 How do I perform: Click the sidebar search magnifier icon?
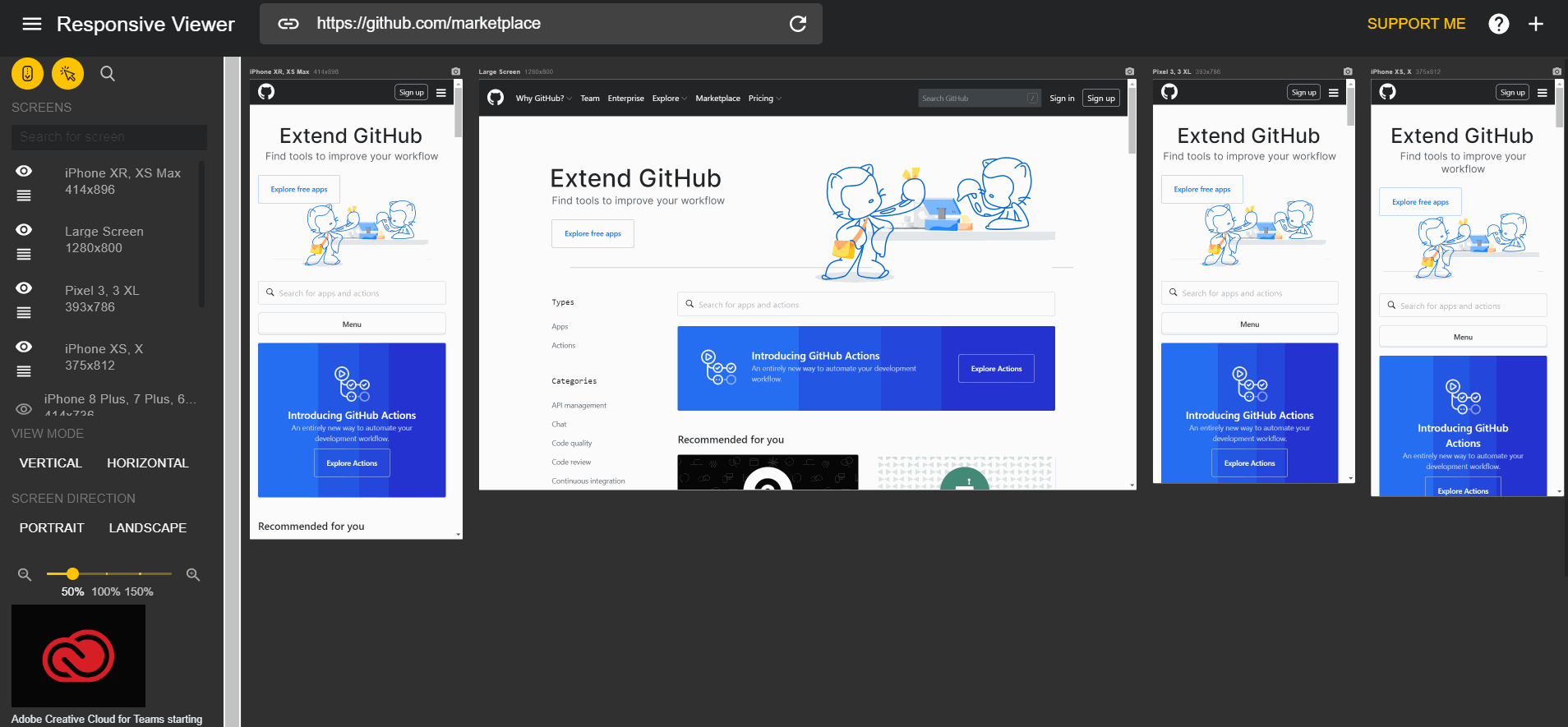pyautogui.click(x=108, y=74)
